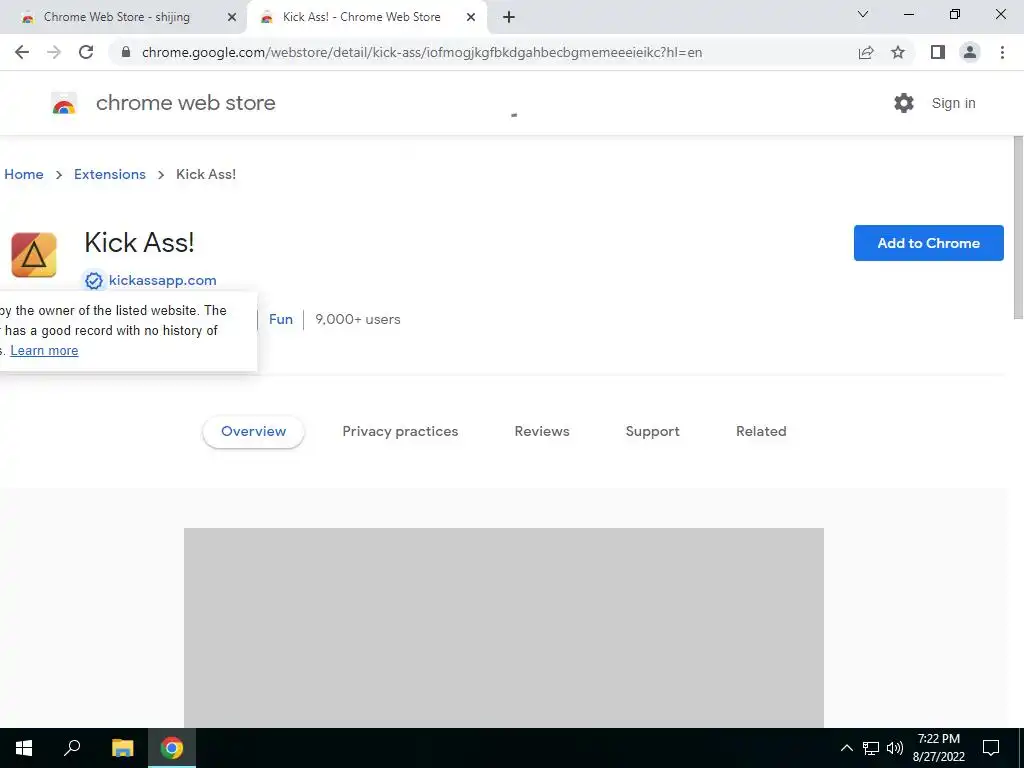The height and width of the screenshot is (768, 1024).
Task: Go back using browser back arrow
Action: point(22,52)
